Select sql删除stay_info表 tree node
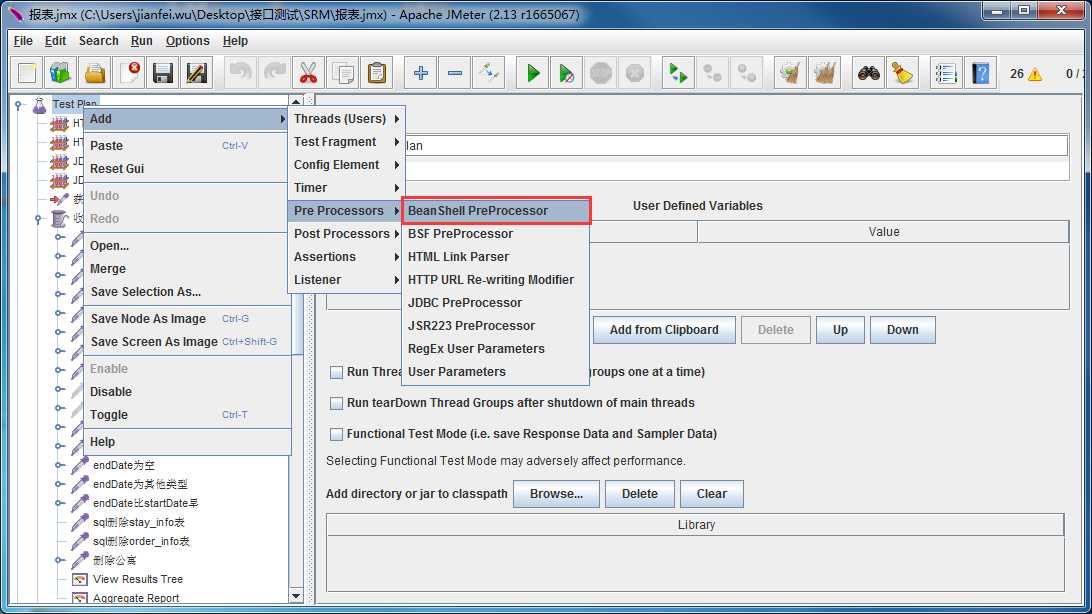Image resolution: width=1092 pixels, height=614 pixels. [x=139, y=522]
